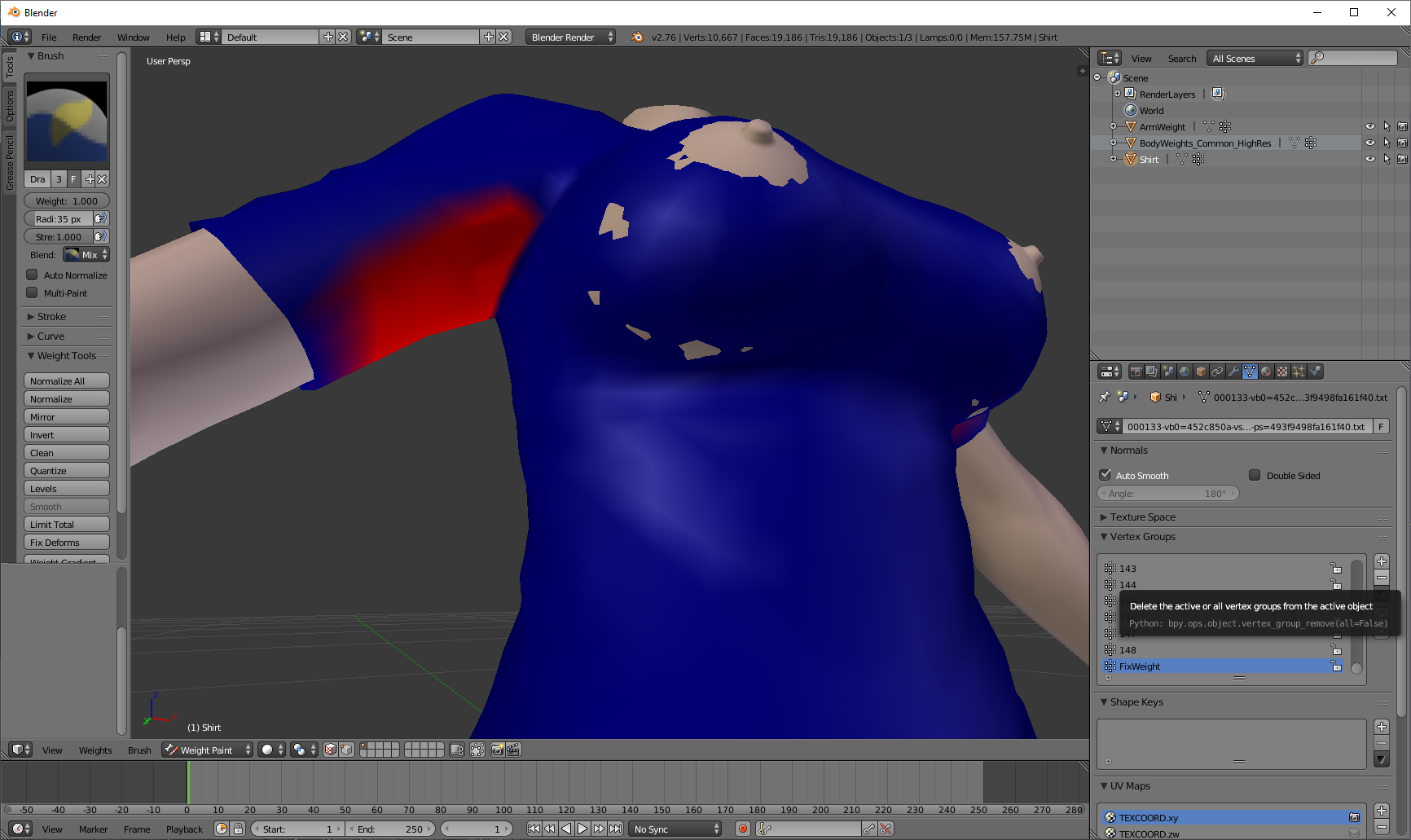The image size is (1411, 840).
Task: Open the Weights menu in viewport header
Action: tap(95, 750)
